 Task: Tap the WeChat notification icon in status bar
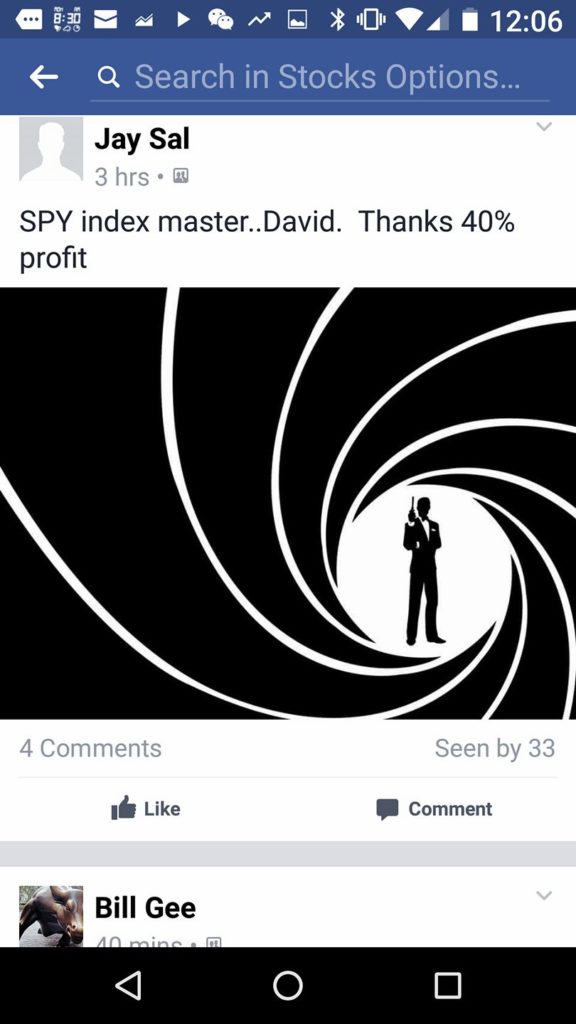(x=221, y=20)
